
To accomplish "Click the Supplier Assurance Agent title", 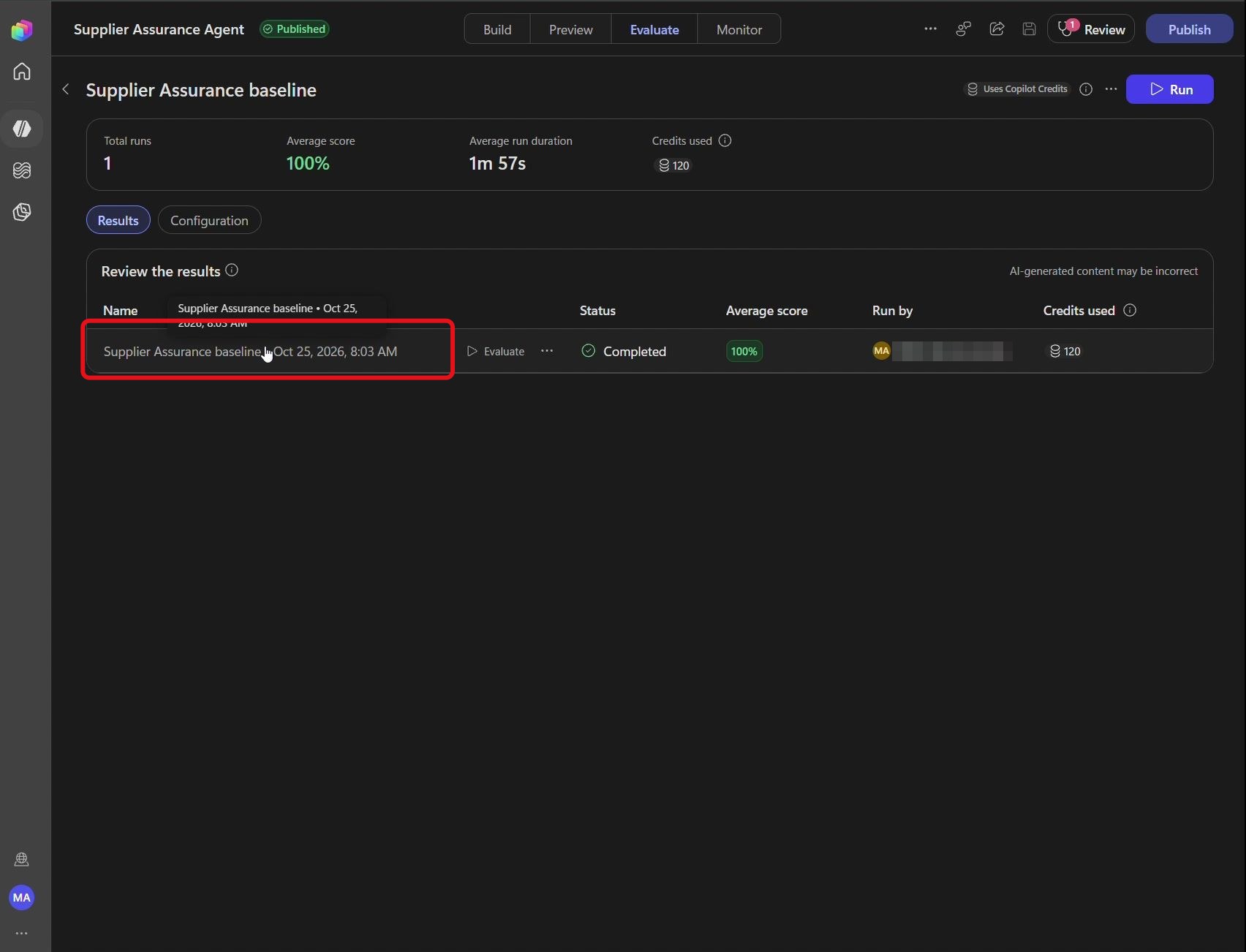I will (159, 29).
